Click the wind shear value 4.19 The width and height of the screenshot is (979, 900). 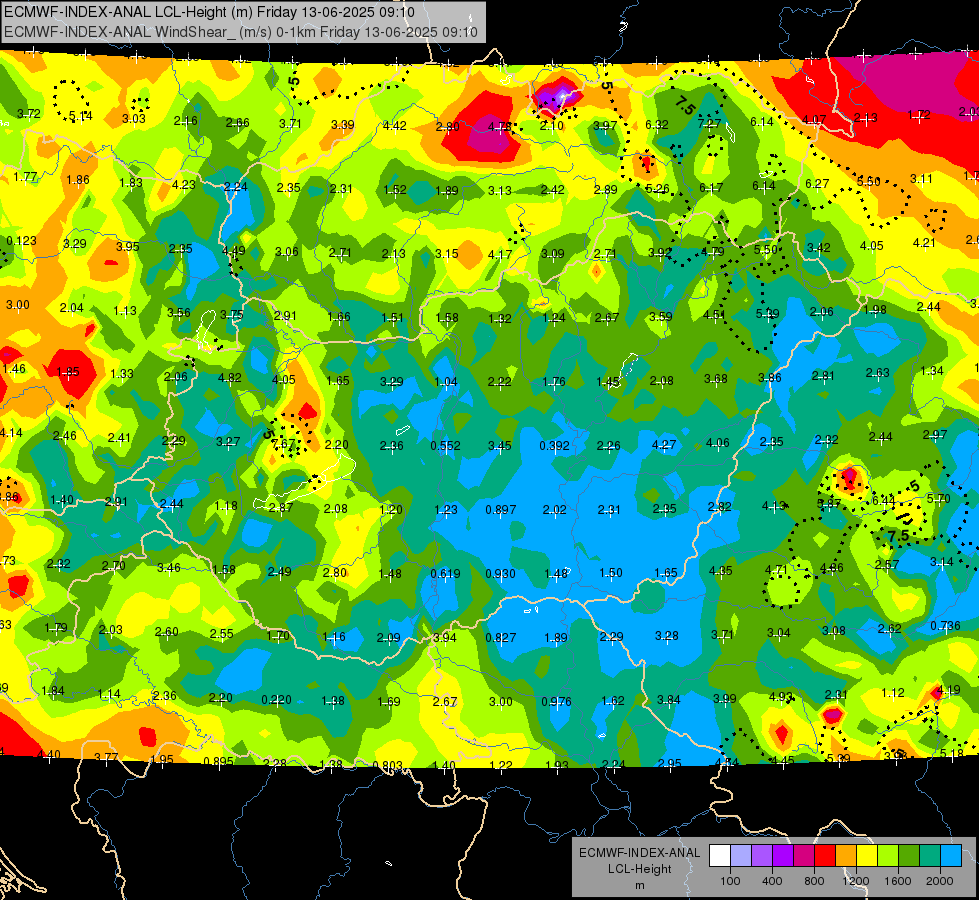click(x=949, y=690)
